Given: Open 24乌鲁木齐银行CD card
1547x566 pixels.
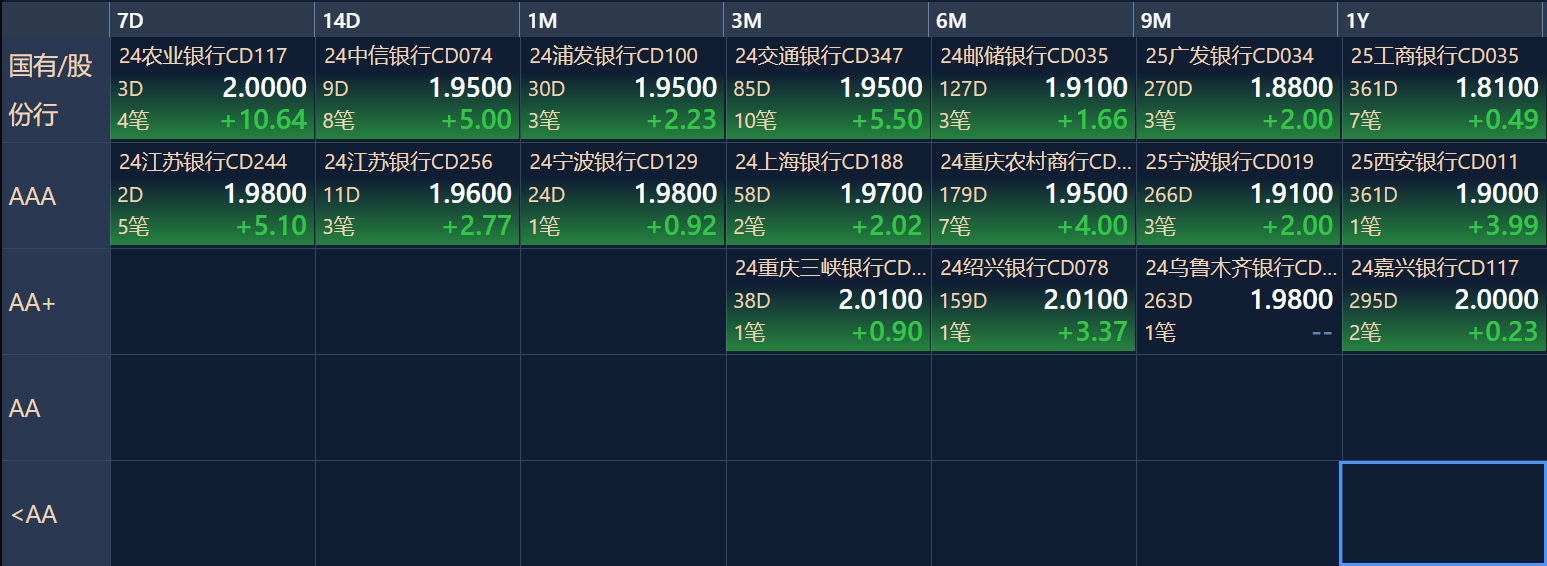Looking at the screenshot, I should point(1239,300).
